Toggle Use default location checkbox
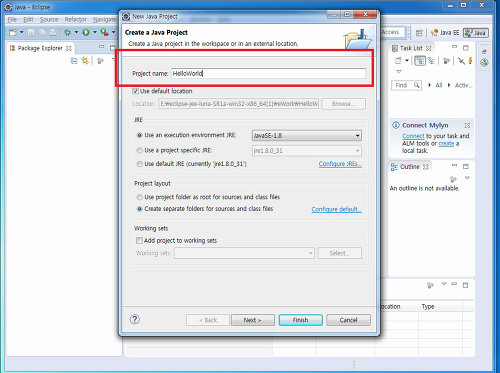Viewport: 500px width, 373px height. point(135,91)
